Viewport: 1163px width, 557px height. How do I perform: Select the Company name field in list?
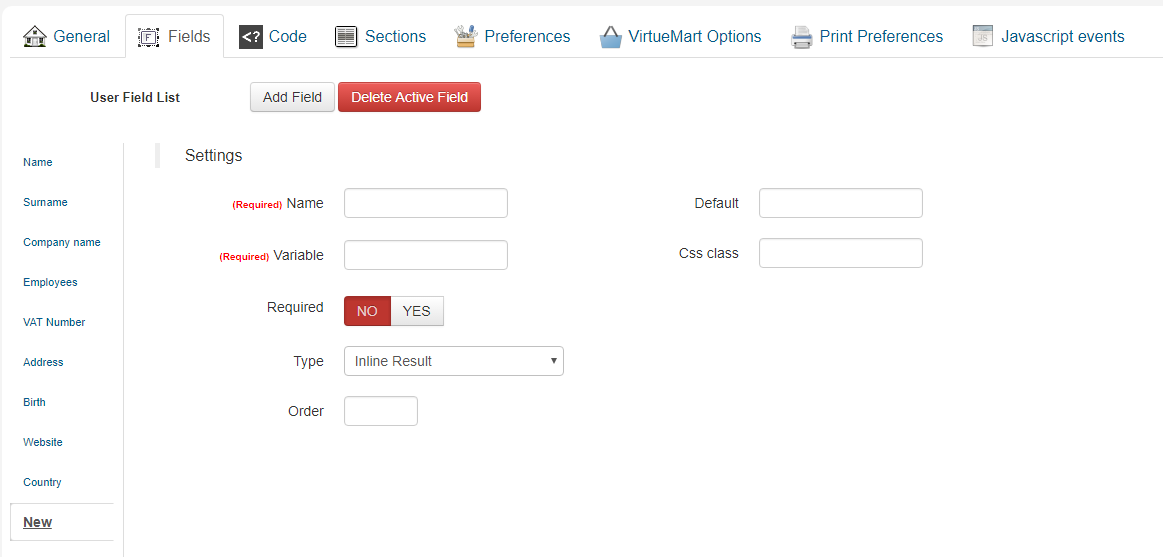click(62, 243)
